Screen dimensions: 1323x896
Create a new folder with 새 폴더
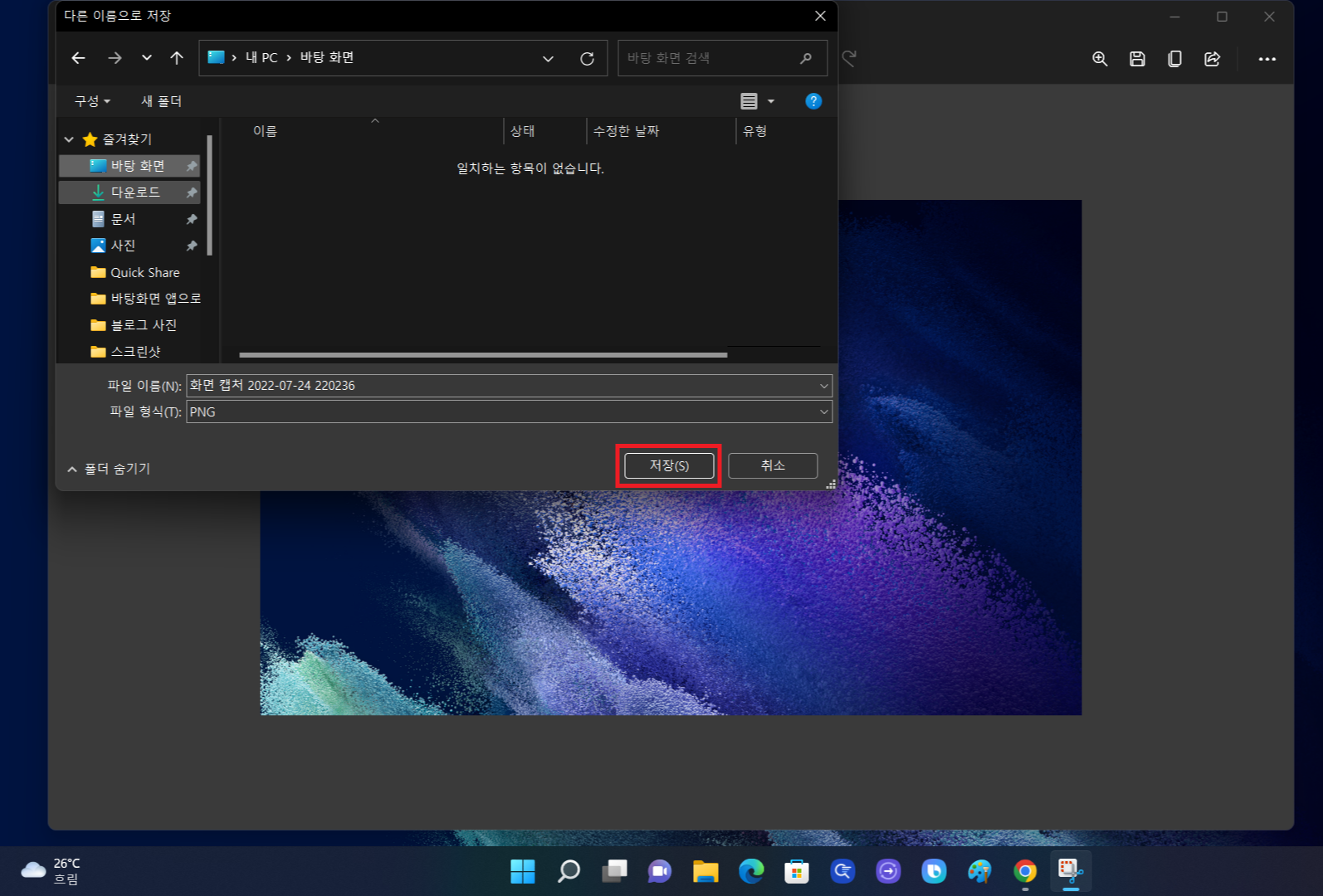[x=161, y=101]
